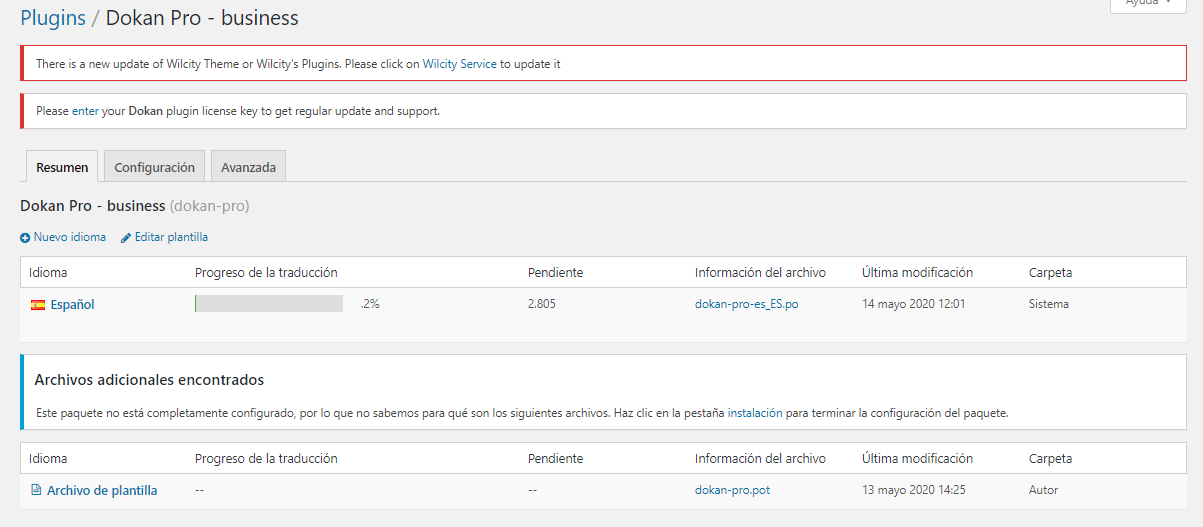1203x527 pixels.
Task: Click the .2% progress value
Action: [370, 304]
